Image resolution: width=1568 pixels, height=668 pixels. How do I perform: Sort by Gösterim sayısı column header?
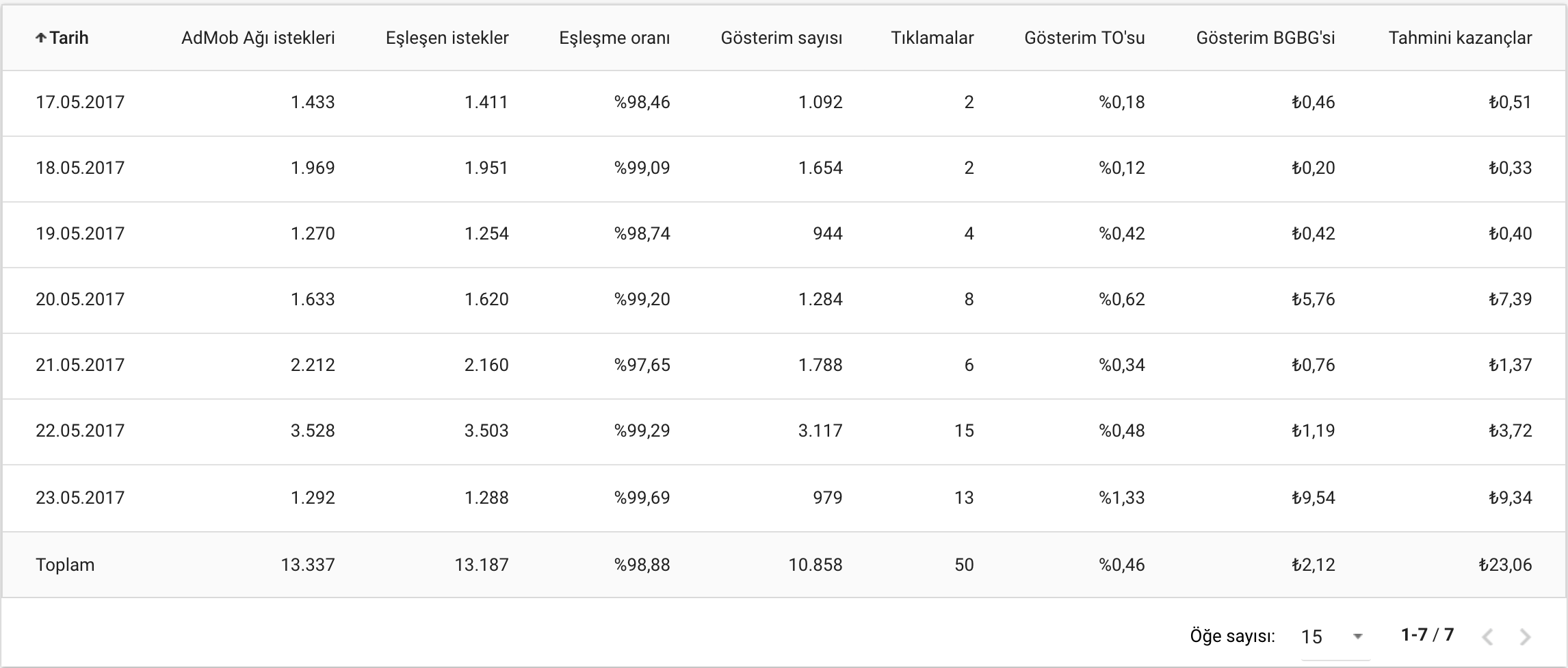[x=781, y=38]
